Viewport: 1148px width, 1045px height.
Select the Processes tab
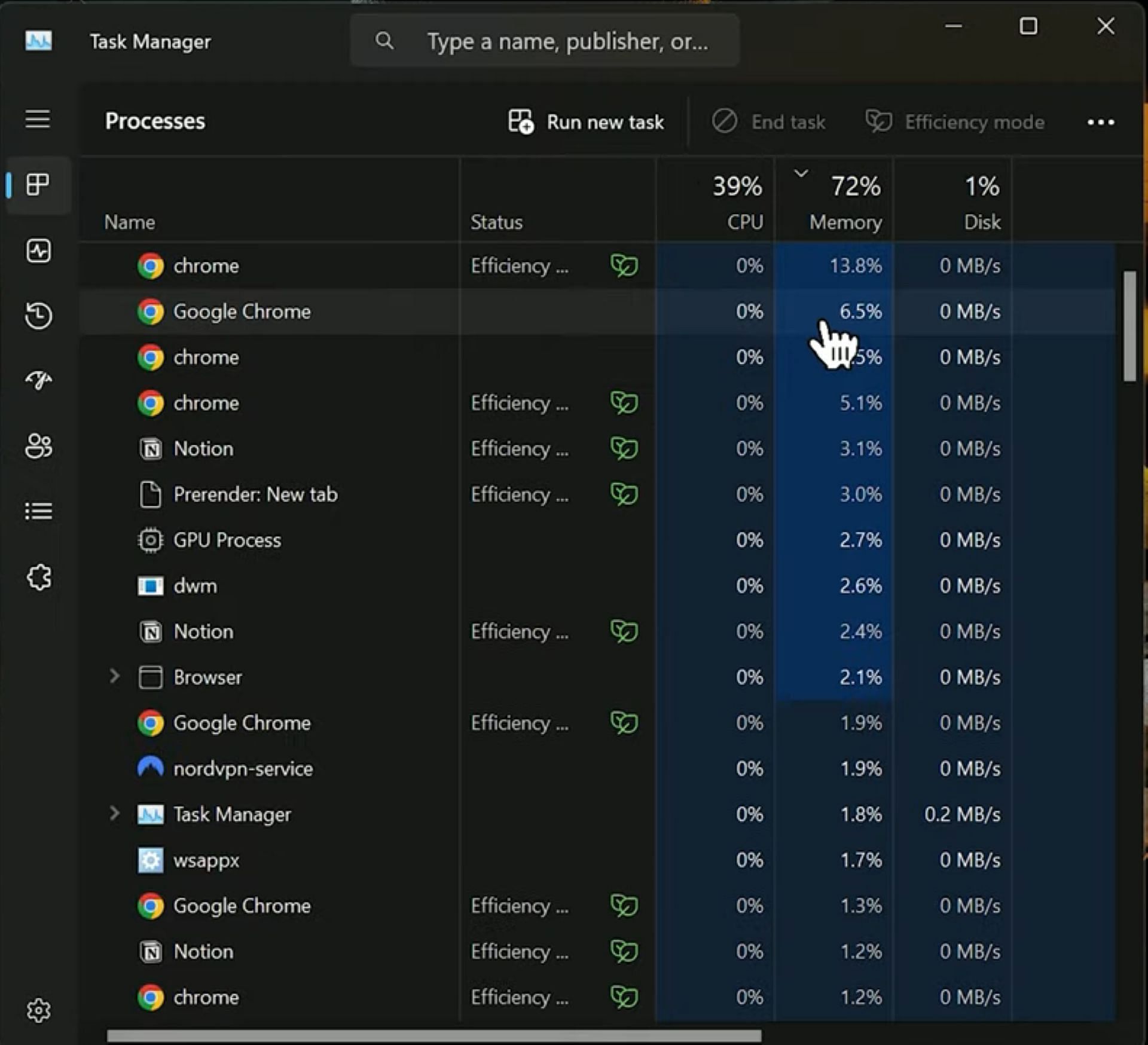click(x=37, y=185)
